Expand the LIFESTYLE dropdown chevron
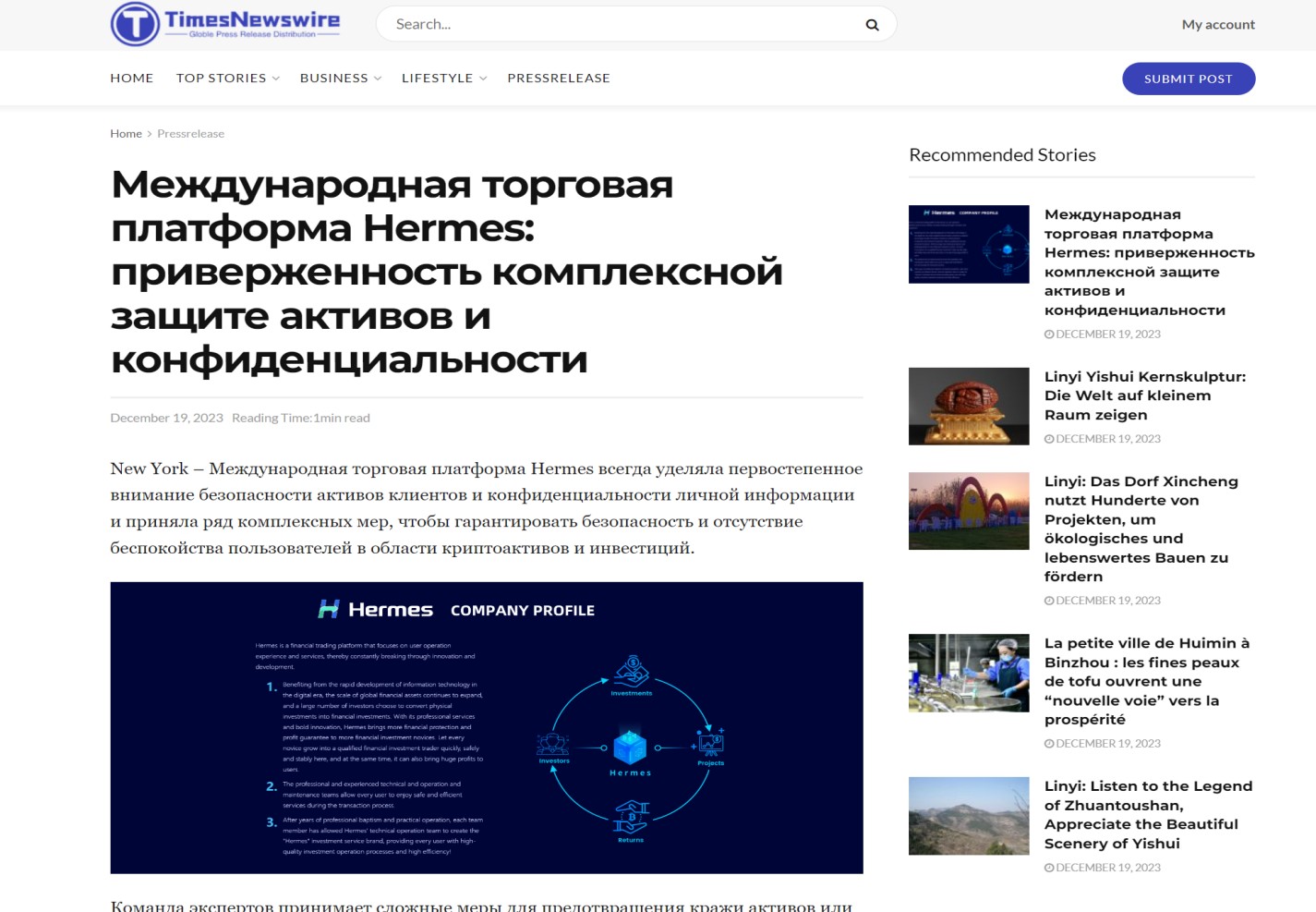The width and height of the screenshot is (1316, 912). tap(482, 79)
